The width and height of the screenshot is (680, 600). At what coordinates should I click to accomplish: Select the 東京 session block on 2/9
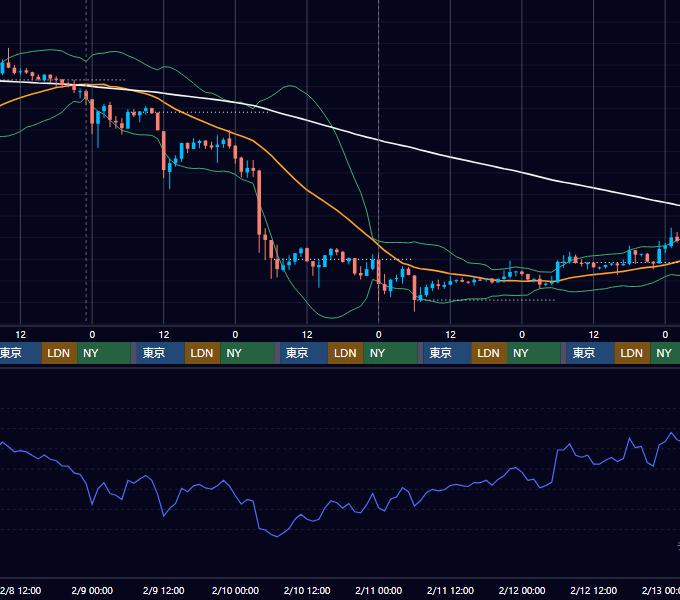click(x=160, y=353)
